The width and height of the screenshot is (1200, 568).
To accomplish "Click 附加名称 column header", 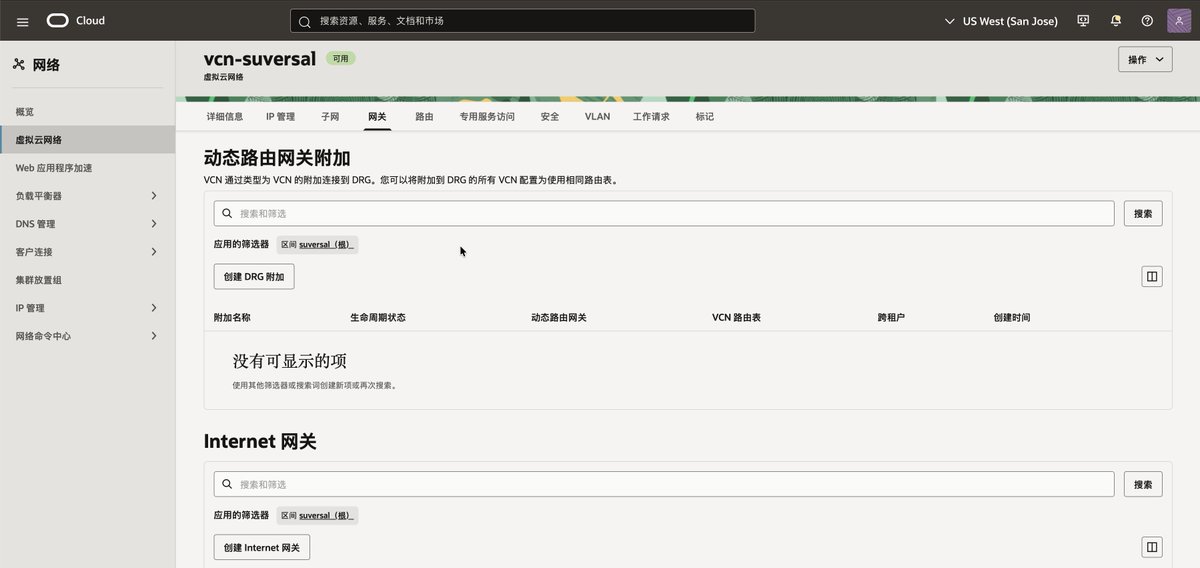I will click(232, 317).
